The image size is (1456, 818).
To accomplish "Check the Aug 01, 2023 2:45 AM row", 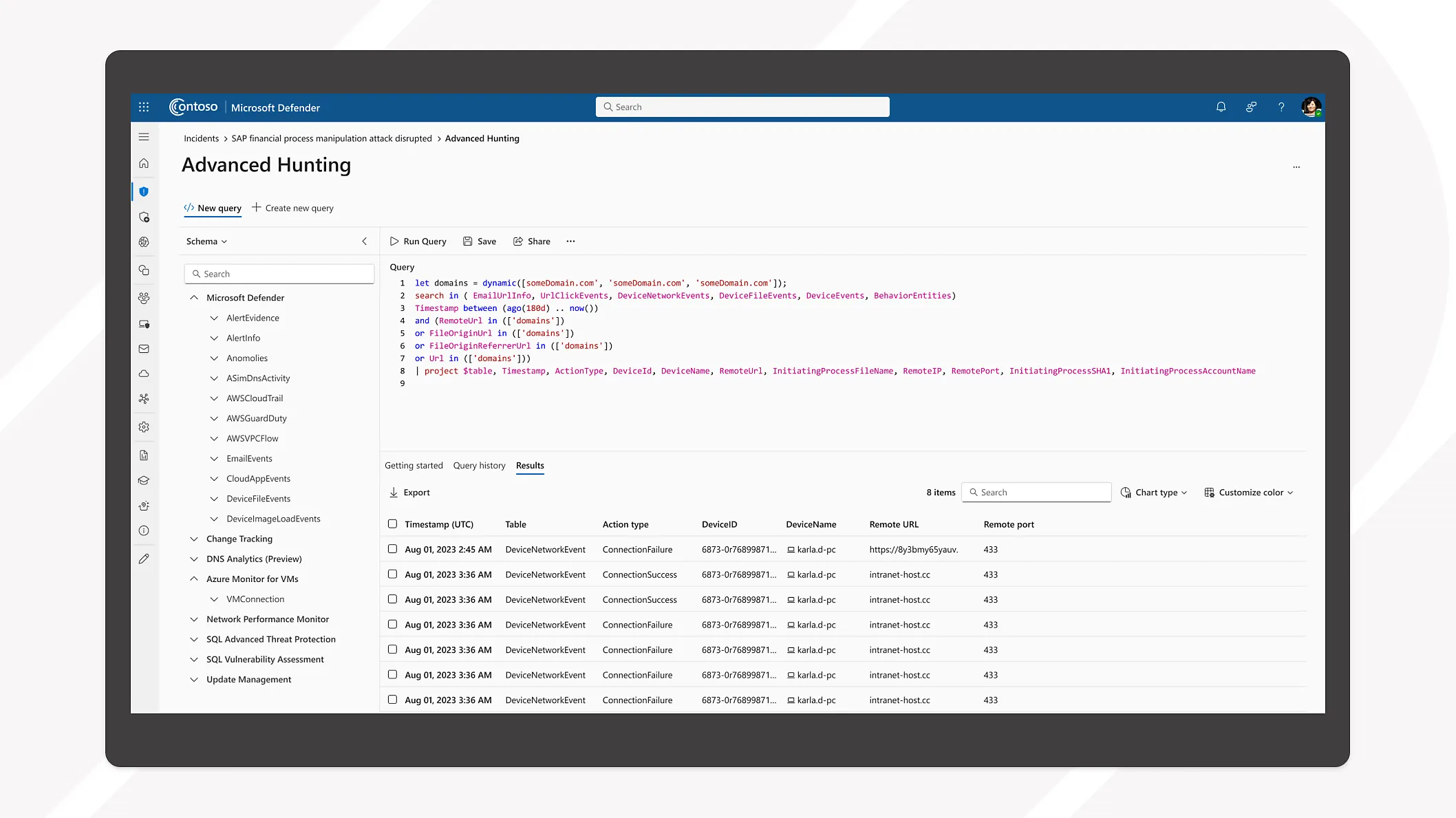I will 392,549.
